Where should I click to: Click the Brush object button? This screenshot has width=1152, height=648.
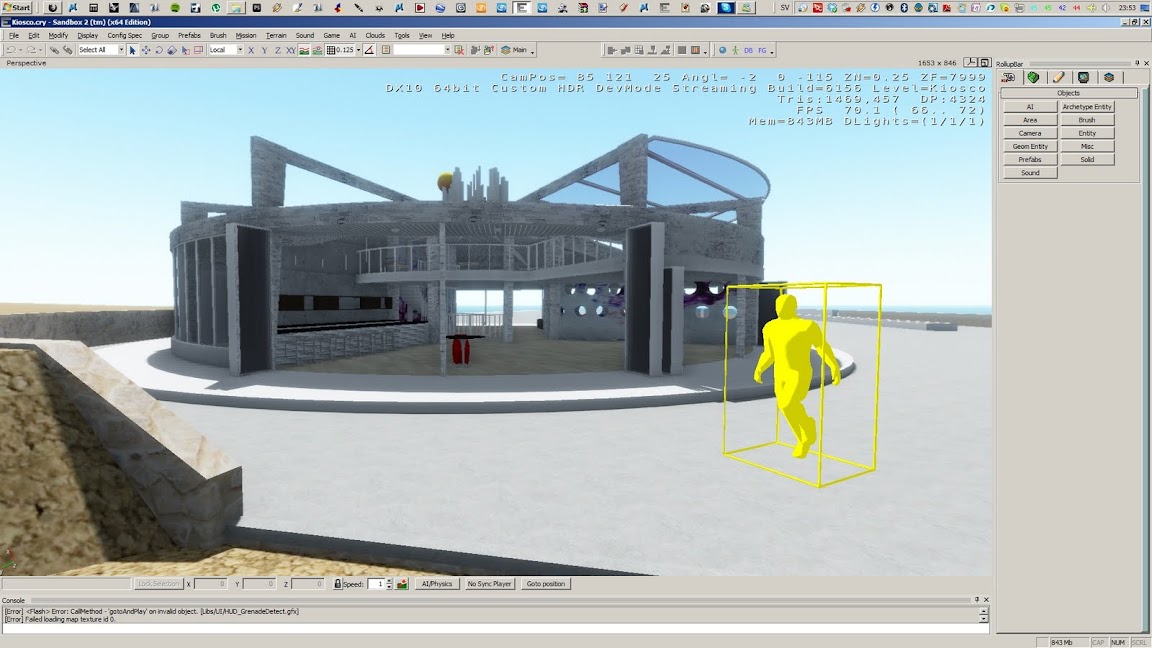click(x=1087, y=120)
